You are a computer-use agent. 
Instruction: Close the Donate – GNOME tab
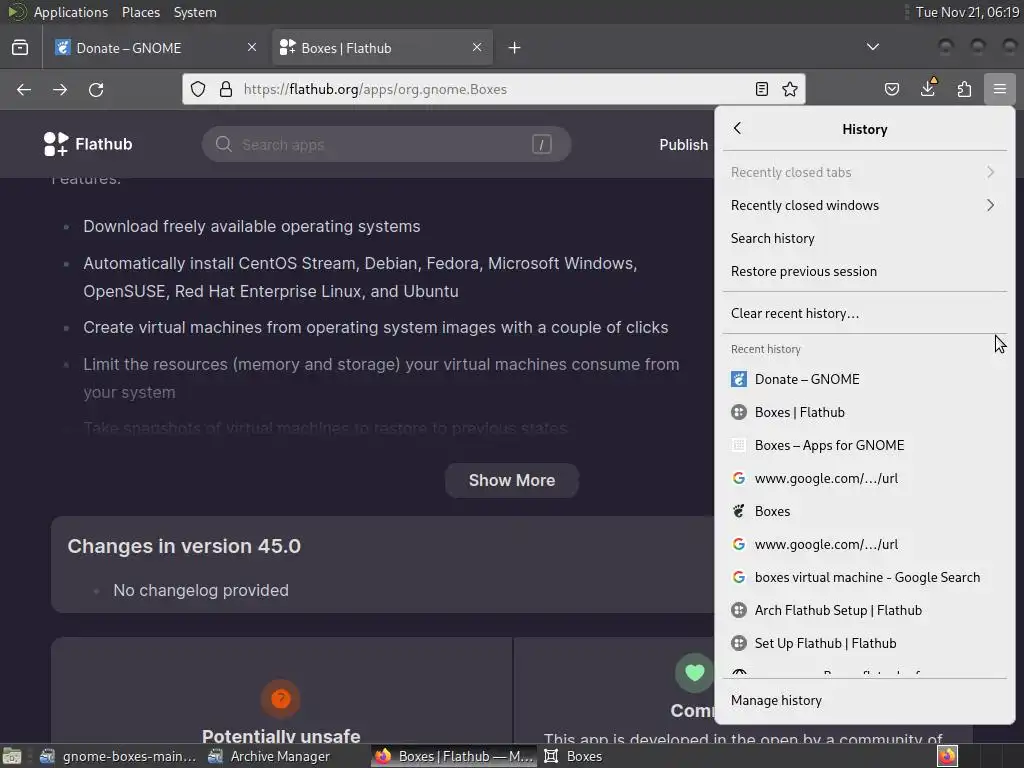point(252,48)
